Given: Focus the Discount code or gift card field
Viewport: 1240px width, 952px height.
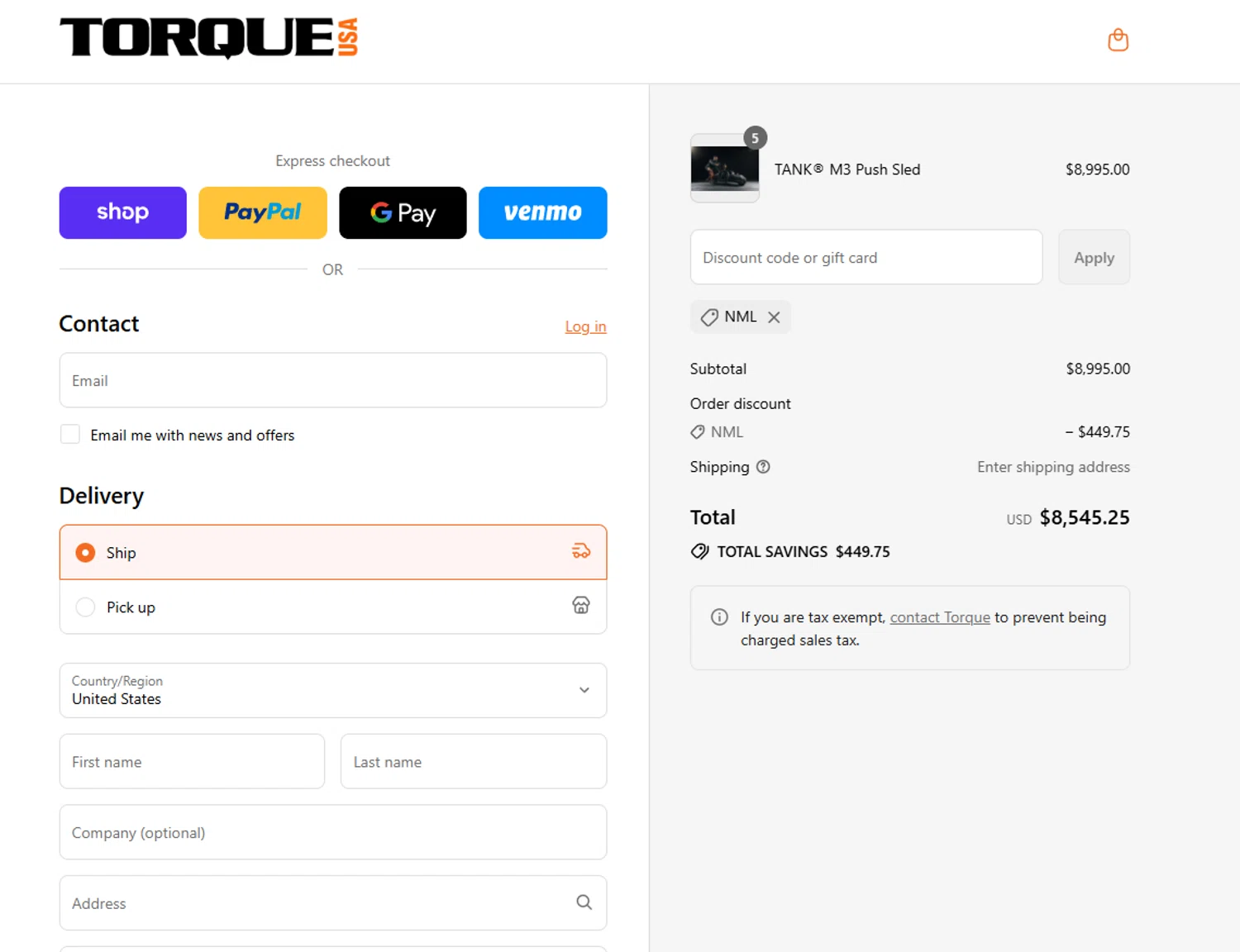Looking at the screenshot, I should click(866, 257).
